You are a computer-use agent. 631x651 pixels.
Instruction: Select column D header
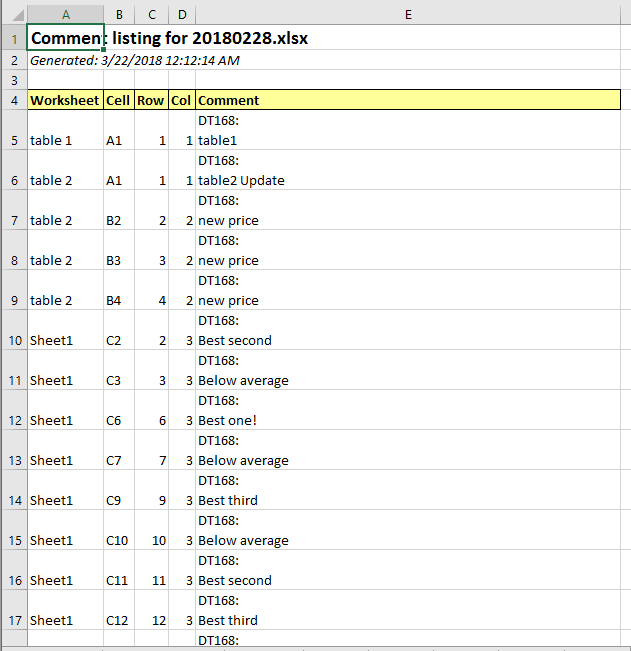[x=181, y=15]
